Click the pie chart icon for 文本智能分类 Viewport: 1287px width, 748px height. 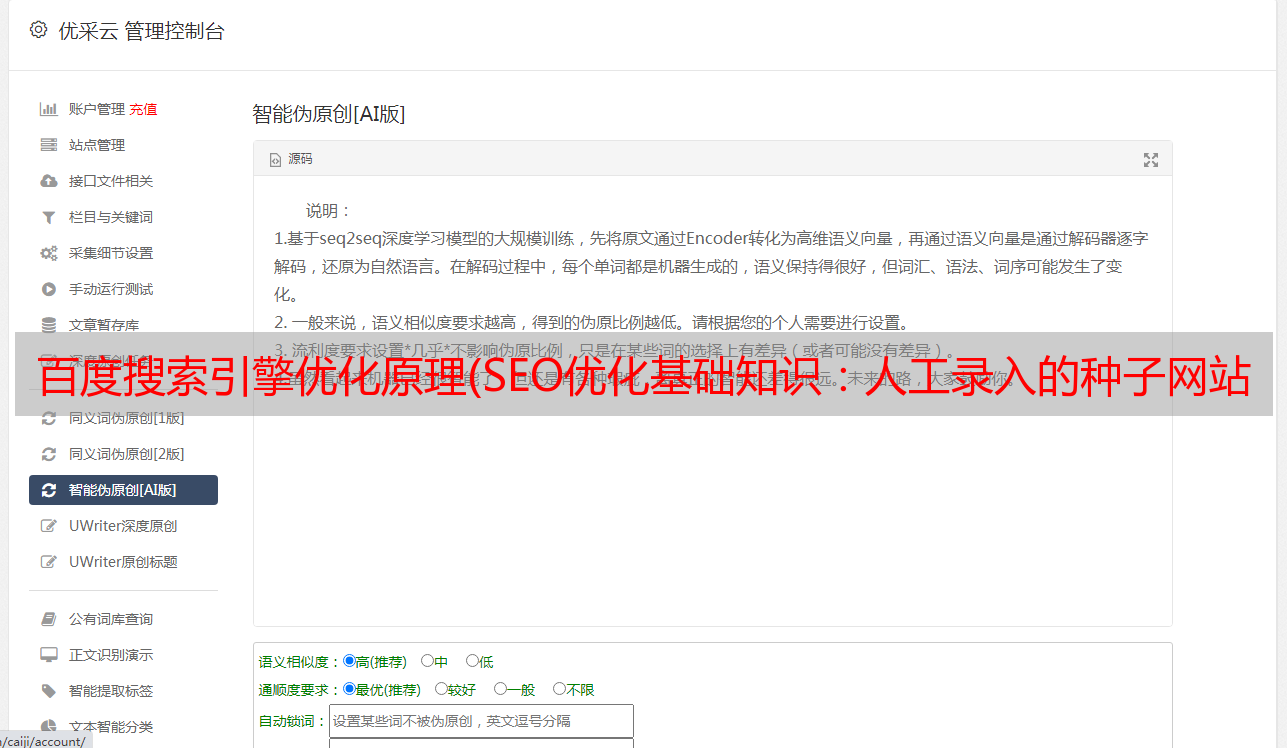(48, 727)
